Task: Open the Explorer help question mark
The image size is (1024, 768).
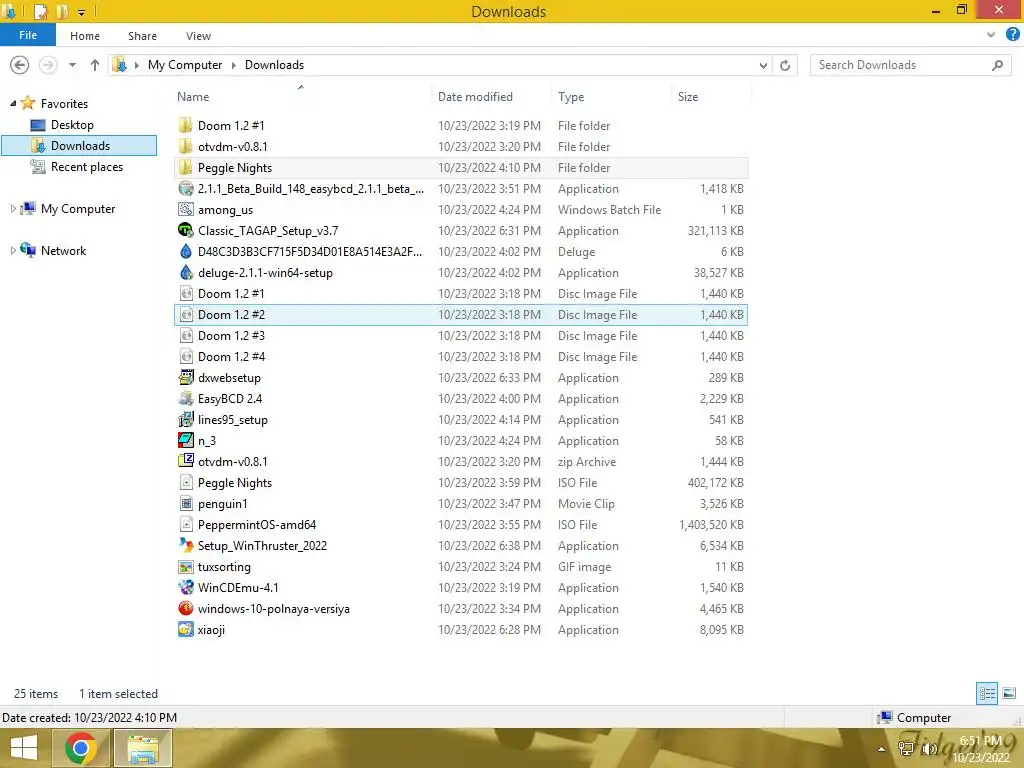Action: point(1013,35)
